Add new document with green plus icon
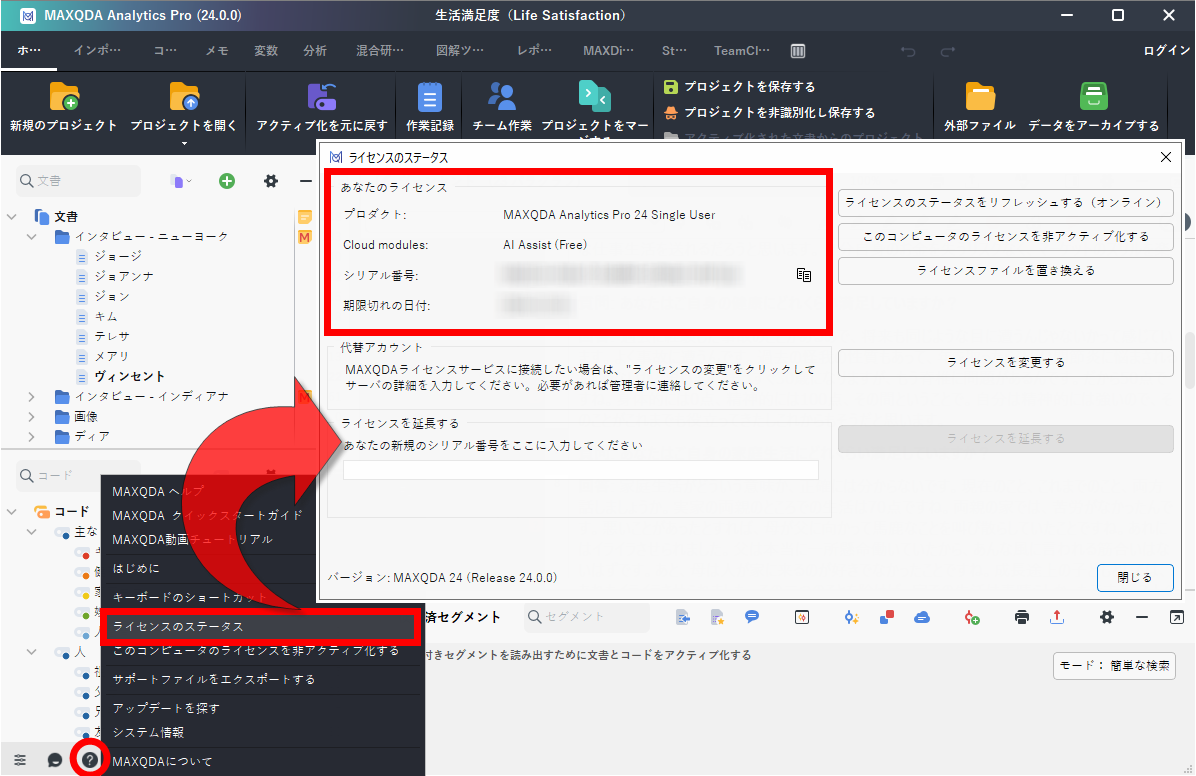Screen dimensions: 1196x776 click(x=227, y=181)
